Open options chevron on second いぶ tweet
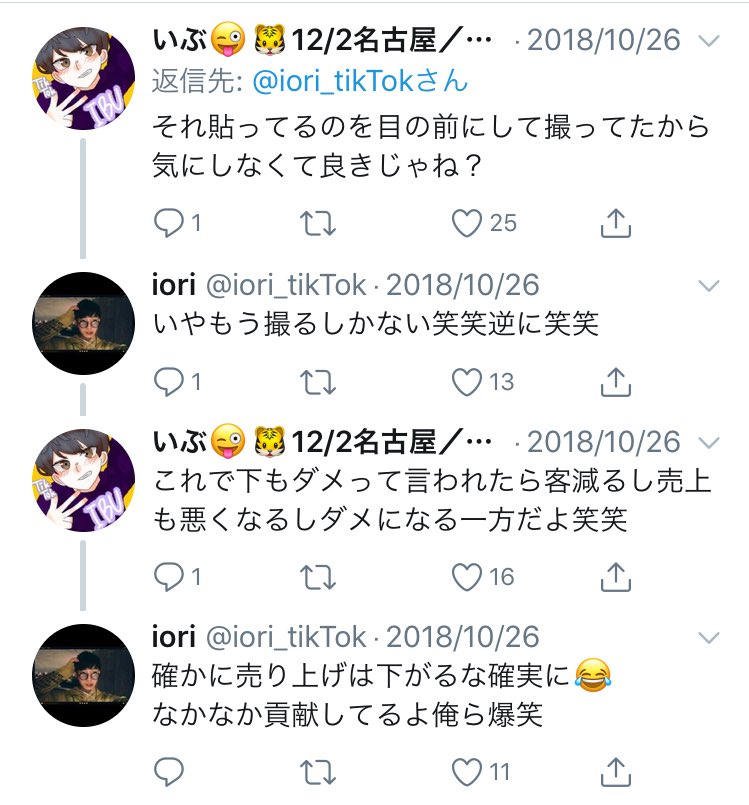Image resolution: width=749 pixels, height=805 pixels. pos(708,441)
